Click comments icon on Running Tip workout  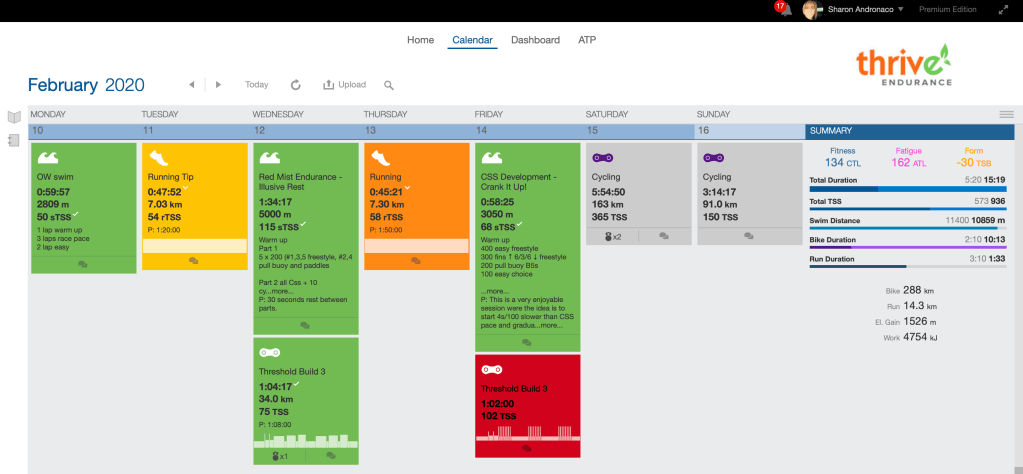[x=193, y=261]
